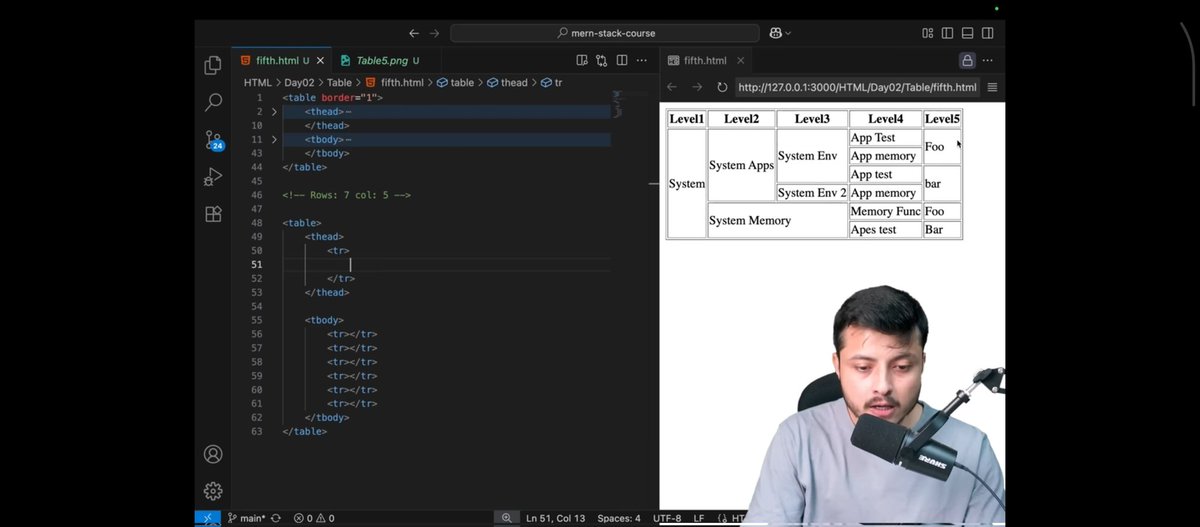Go back using the title bar arrow
1200x527 pixels.
coord(414,33)
